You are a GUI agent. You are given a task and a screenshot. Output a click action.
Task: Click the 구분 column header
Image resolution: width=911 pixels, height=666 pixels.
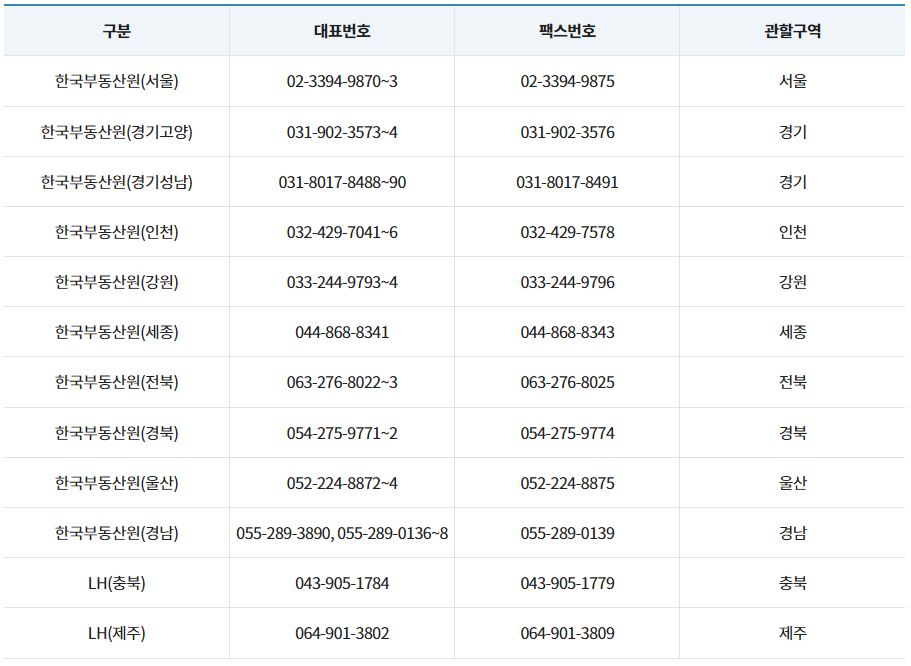(x=118, y=31)
